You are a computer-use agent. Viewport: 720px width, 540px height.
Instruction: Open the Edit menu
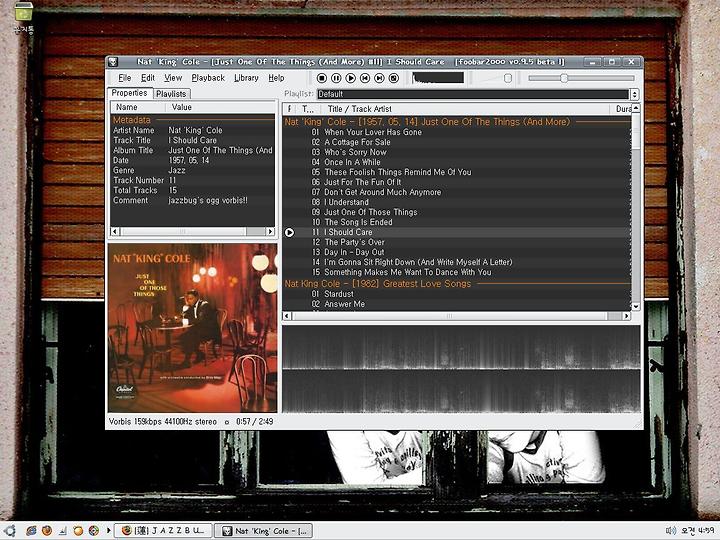coord(147,78)
